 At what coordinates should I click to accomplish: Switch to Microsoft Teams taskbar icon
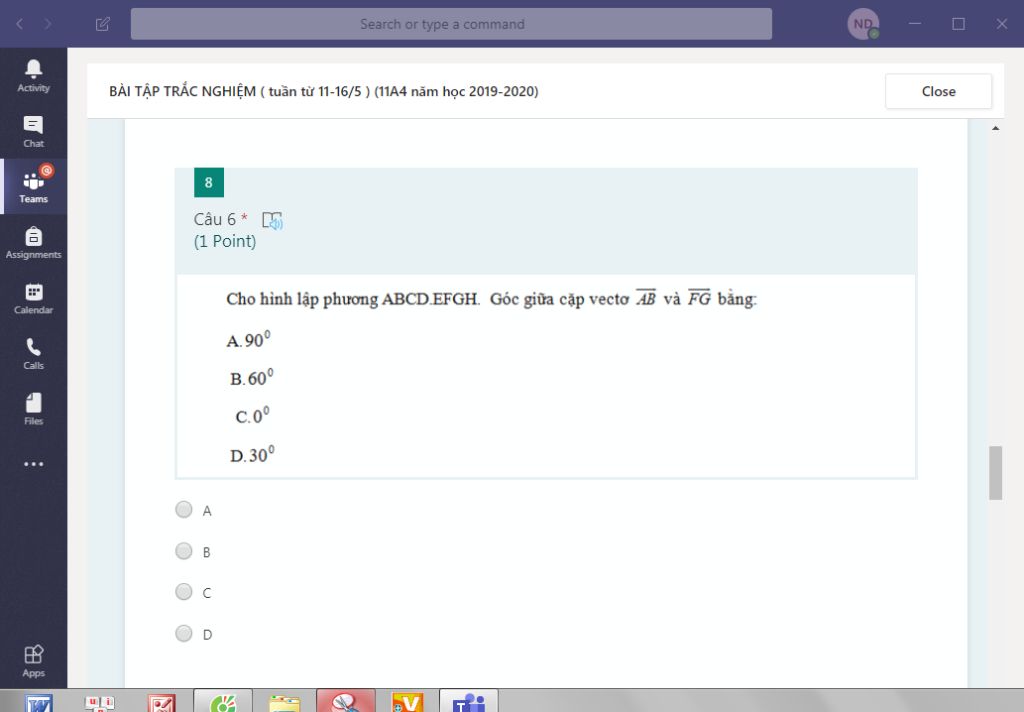coord(469,702)
